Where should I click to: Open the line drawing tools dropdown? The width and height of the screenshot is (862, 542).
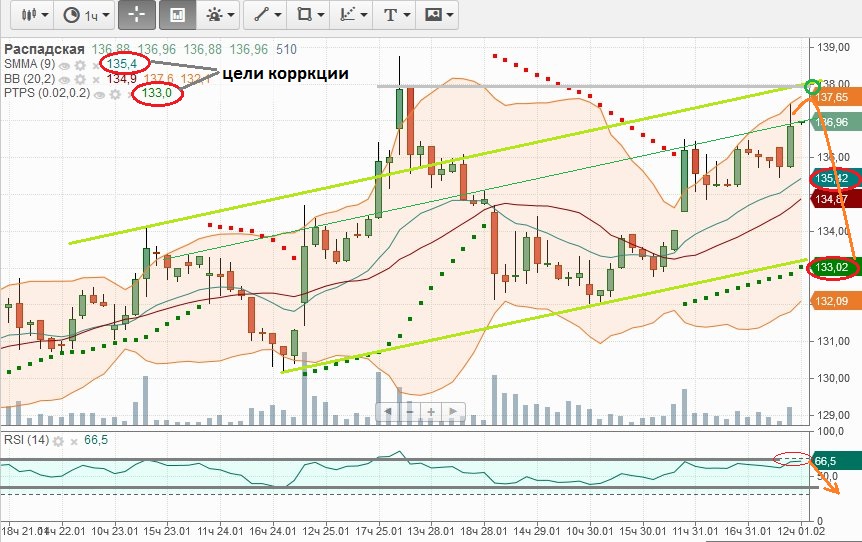pos(267,15)
